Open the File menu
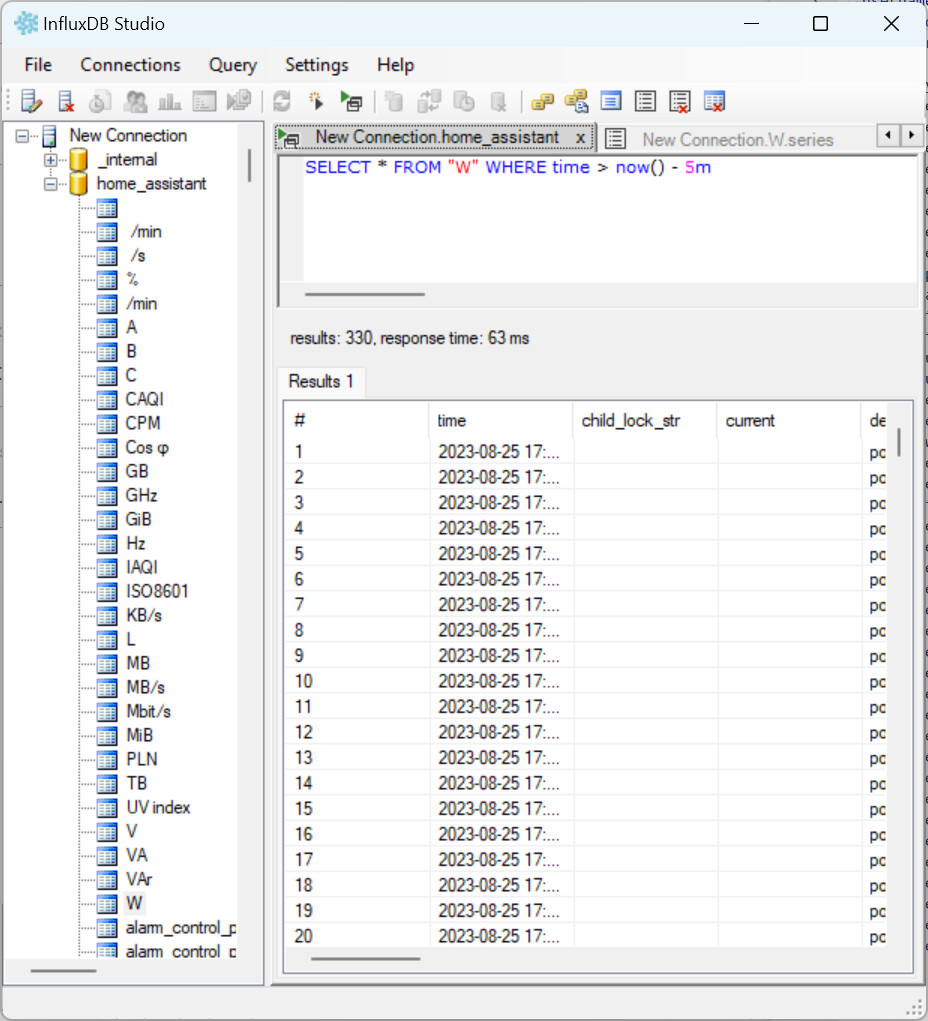 tap(38, 65)
